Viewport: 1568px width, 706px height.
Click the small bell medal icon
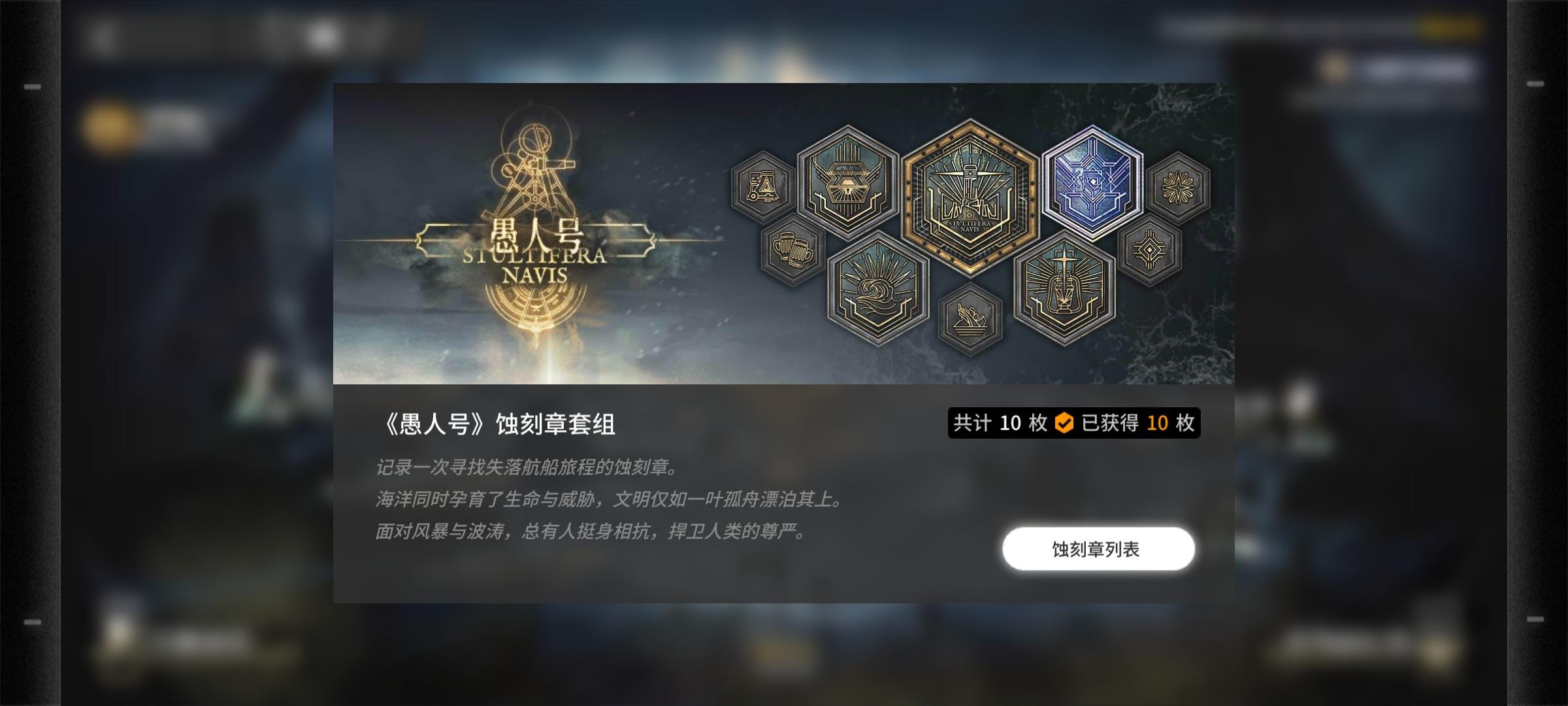pos(763,186)
